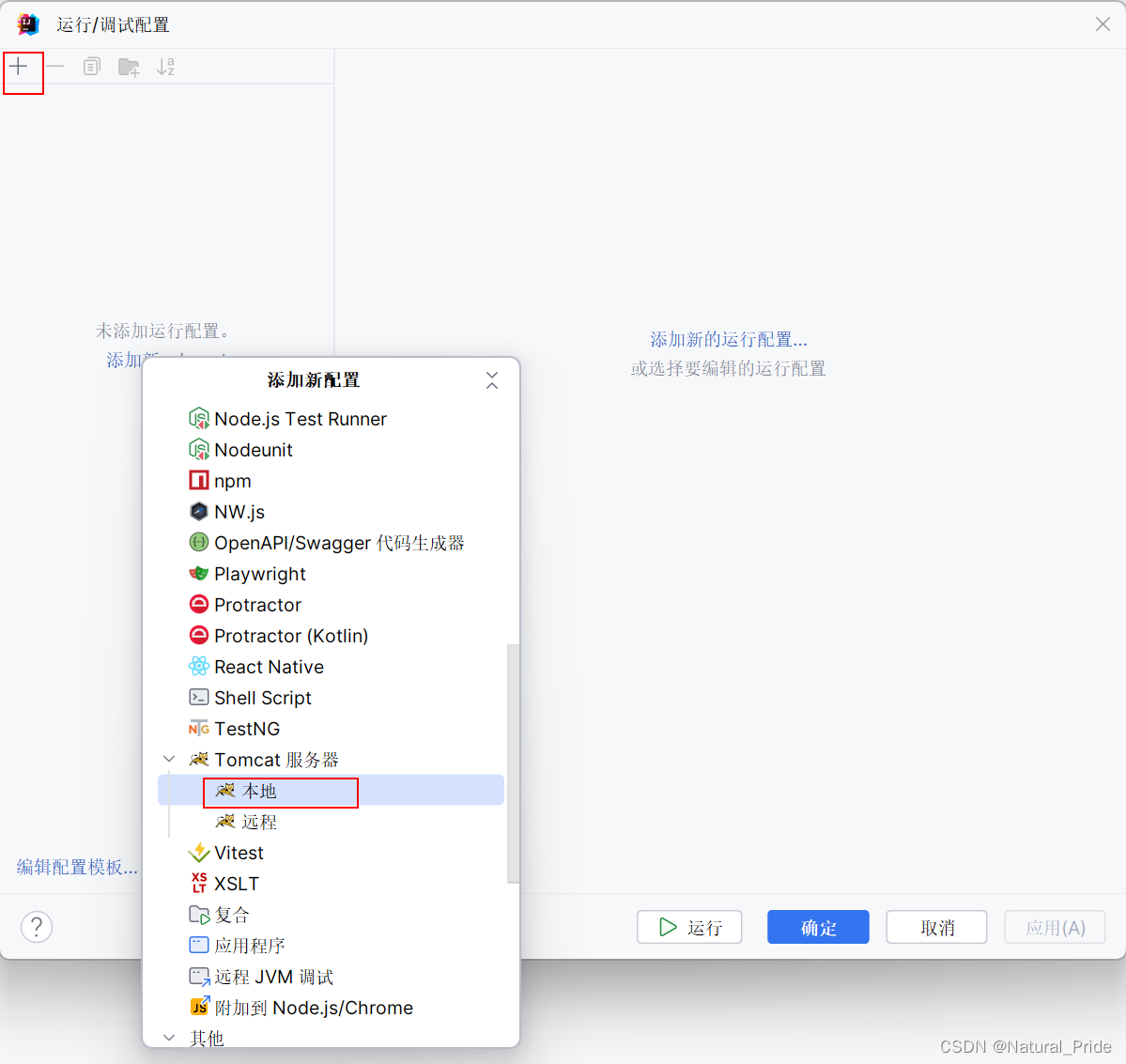This screenshot has width=1126, height=1064.
Task: Select XSLT configuration type
Action: click(332, 883)
